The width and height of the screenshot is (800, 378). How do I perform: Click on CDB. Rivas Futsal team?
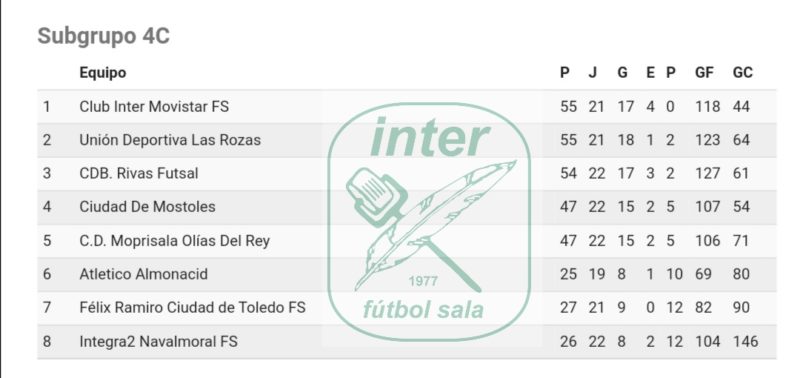pyautogui.click(x=139, y=173)
